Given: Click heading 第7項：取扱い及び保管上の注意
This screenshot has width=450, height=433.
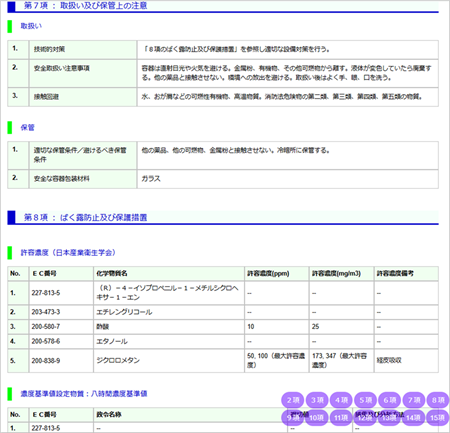Looking at the screenshot, I should (86, 6).
